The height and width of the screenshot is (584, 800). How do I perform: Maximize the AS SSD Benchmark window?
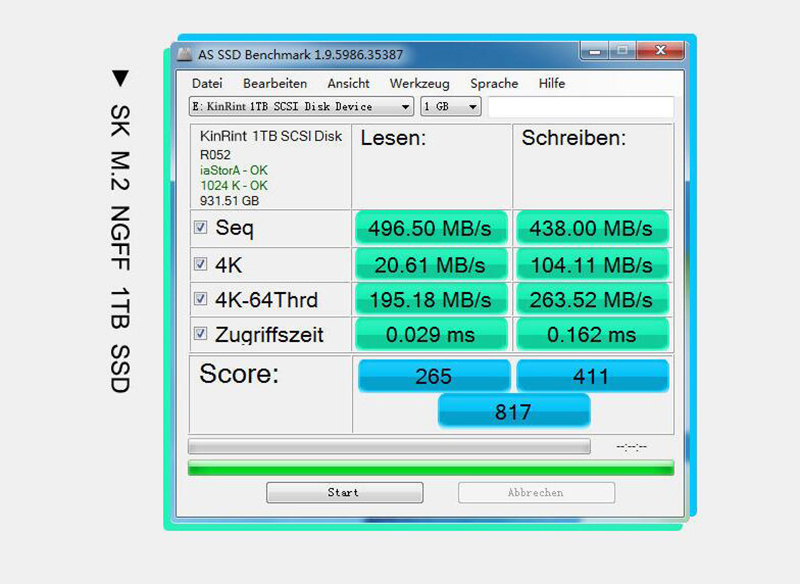coord(622,50)
